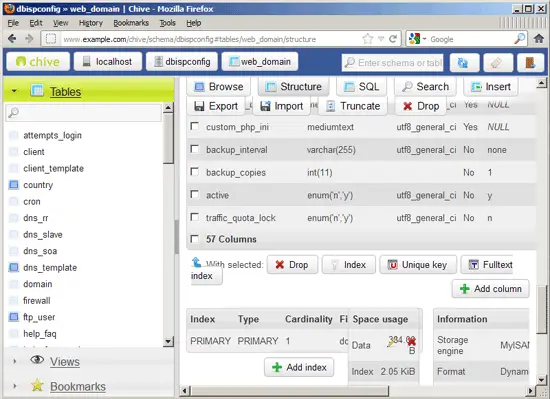The image size is (550, 399).
Task: Open the Bookmarks menu in Firefox
Action: click(131, 23)
